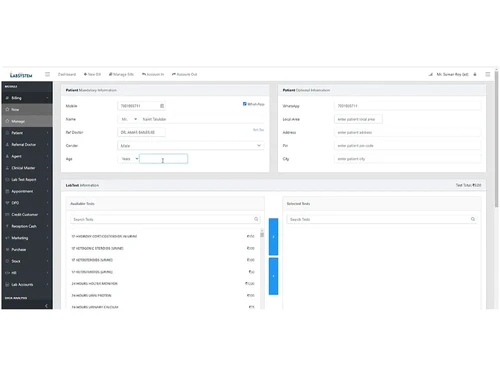
Task: Toggle the WhatsApp checkbox
Action: (x=245, y=104)
